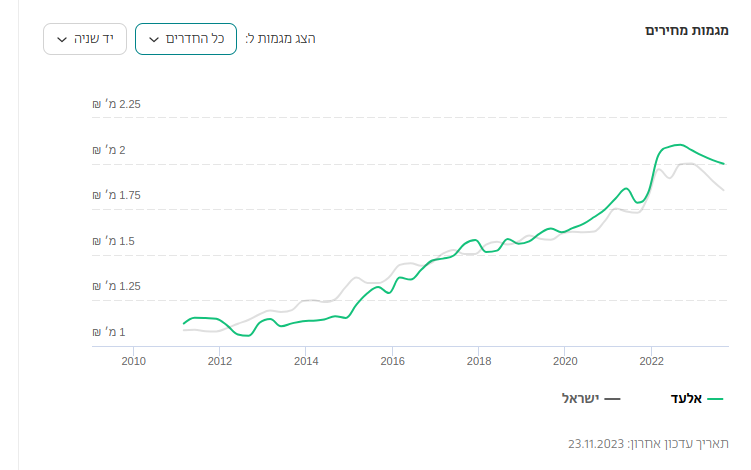This screenshot has height=470, width=751.
Task: Click the 2022 label on x-axis
Action: 652,361
